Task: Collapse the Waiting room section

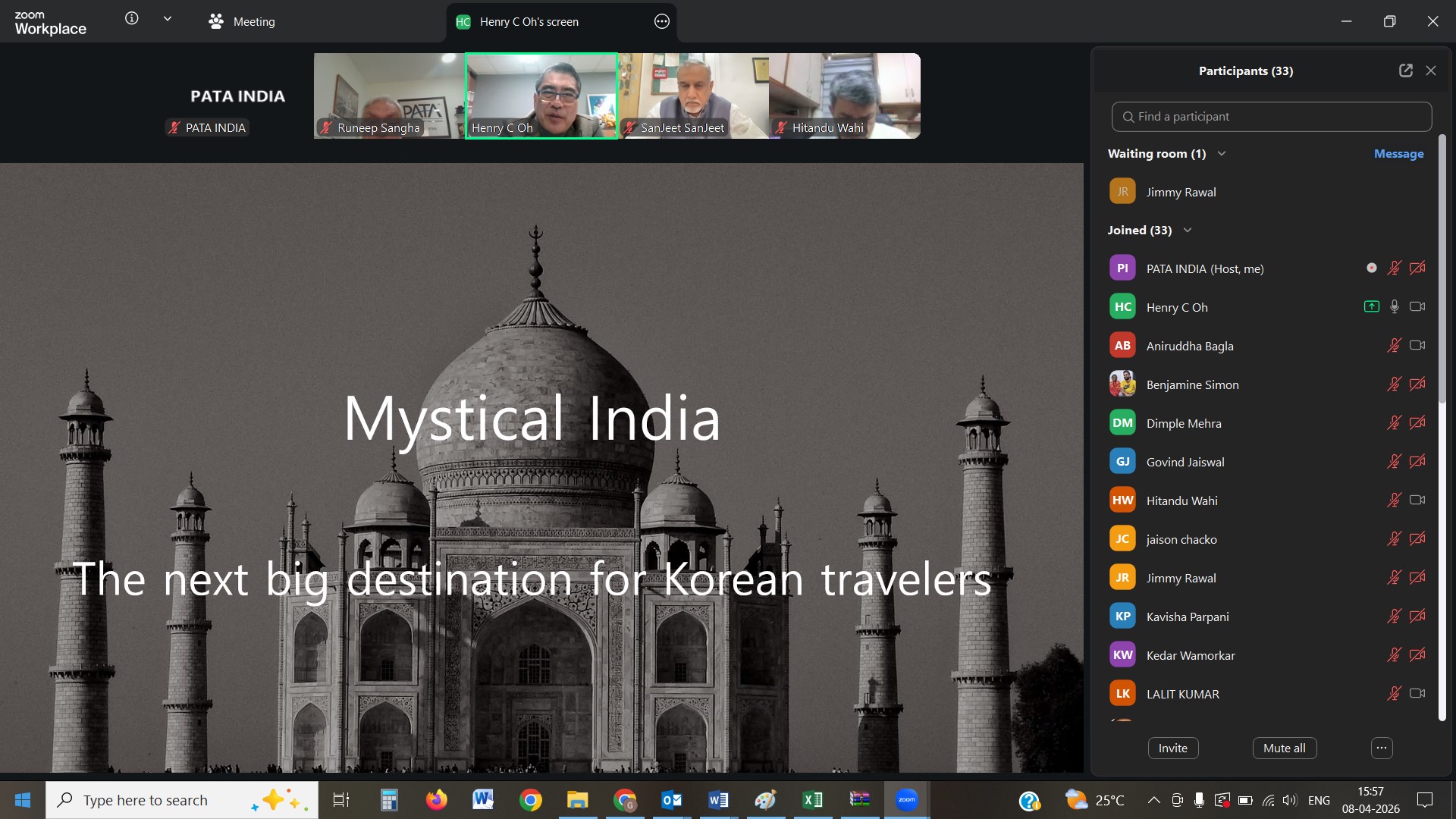Action: (x=1221, y=152)
